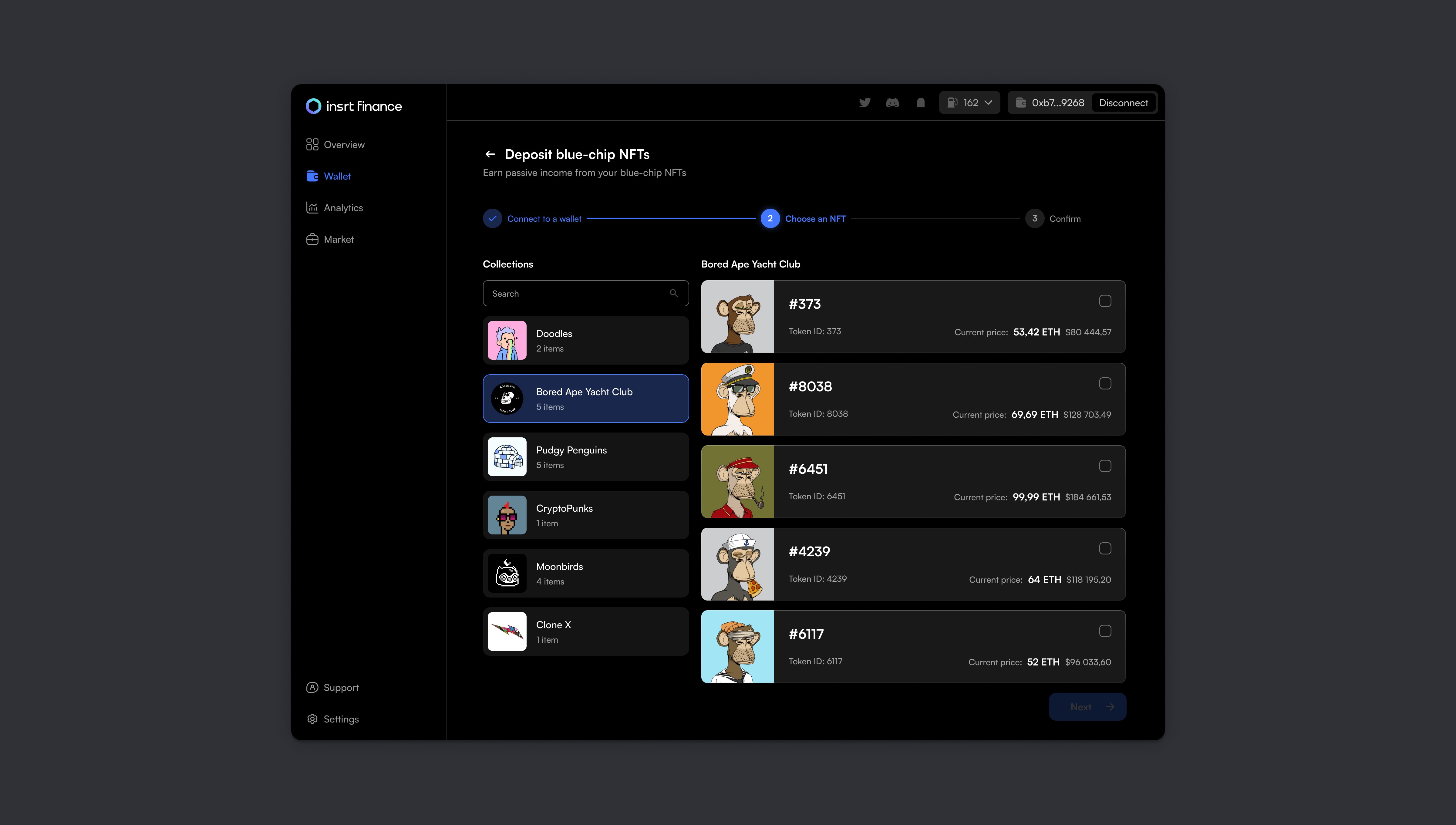Open the Analytics section
This screenshot has height=825, width=1456.
(x=334, y=208)
